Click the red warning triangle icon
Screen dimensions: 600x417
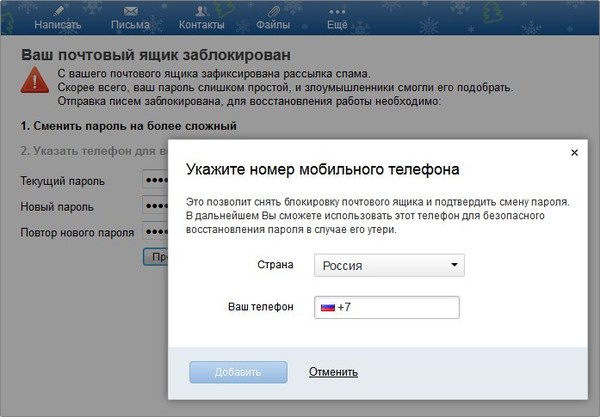pyautogui.click(x=35, y=80)
